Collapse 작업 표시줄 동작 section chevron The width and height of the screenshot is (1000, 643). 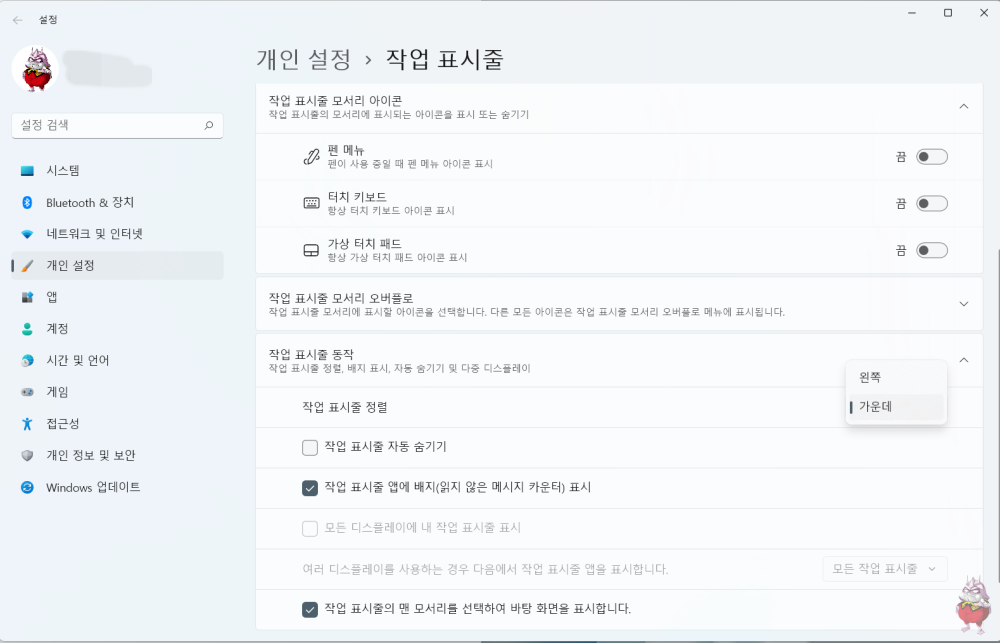click(964, 360)
